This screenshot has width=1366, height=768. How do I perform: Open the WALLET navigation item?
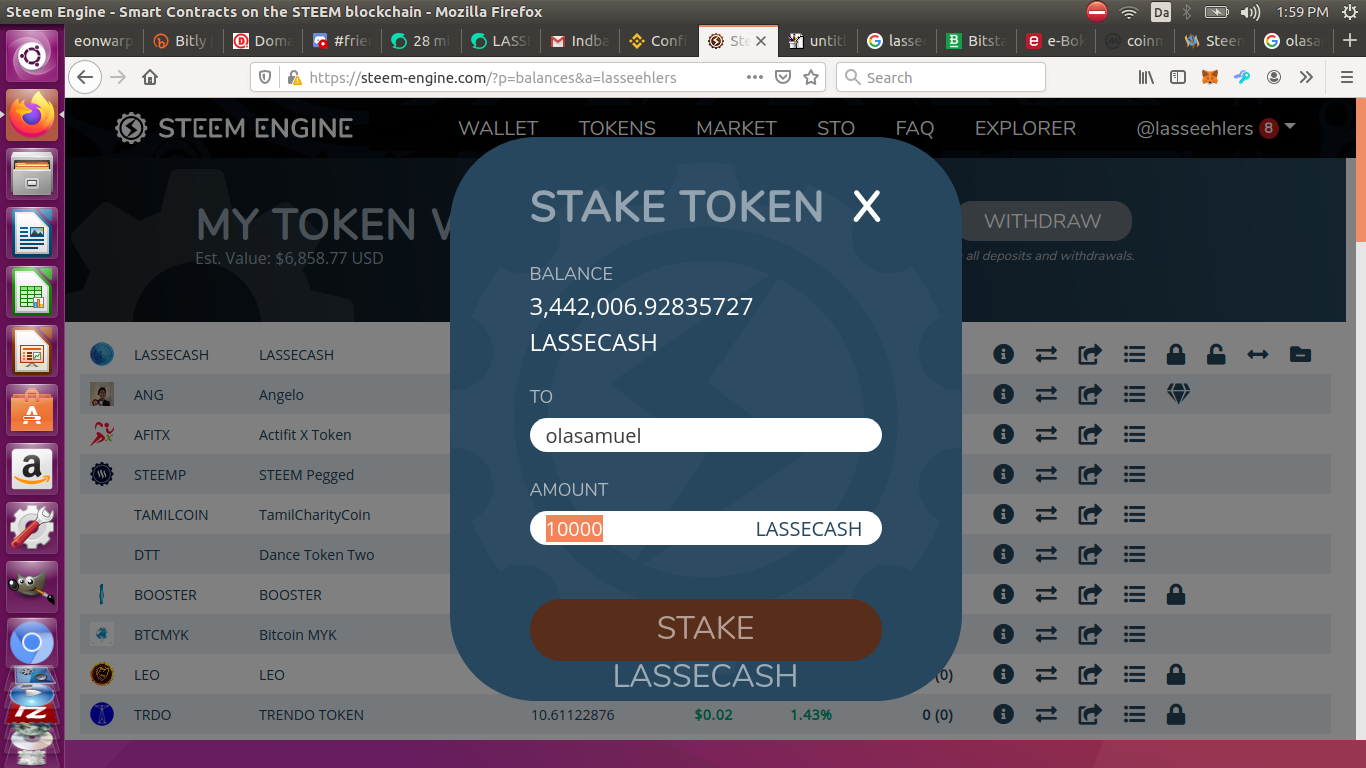[x=498, y=128]
